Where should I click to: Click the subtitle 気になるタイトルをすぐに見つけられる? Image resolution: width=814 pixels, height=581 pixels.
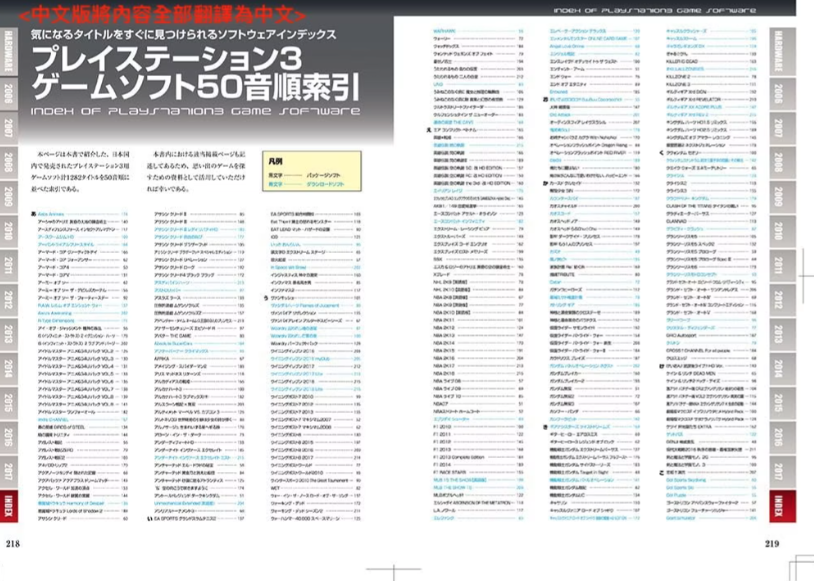pyautogui.click(x=183, y=35)
